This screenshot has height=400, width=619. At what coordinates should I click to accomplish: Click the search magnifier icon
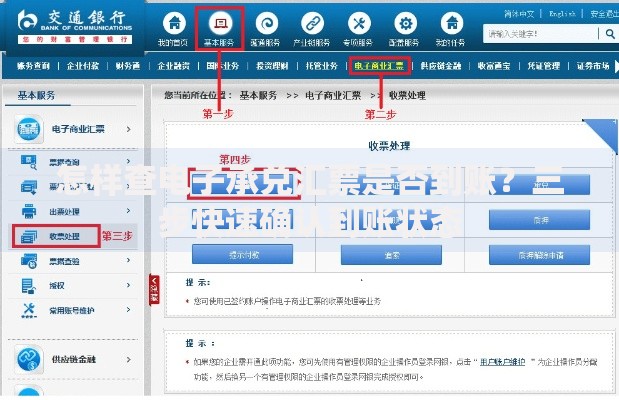tap(610, 34)
